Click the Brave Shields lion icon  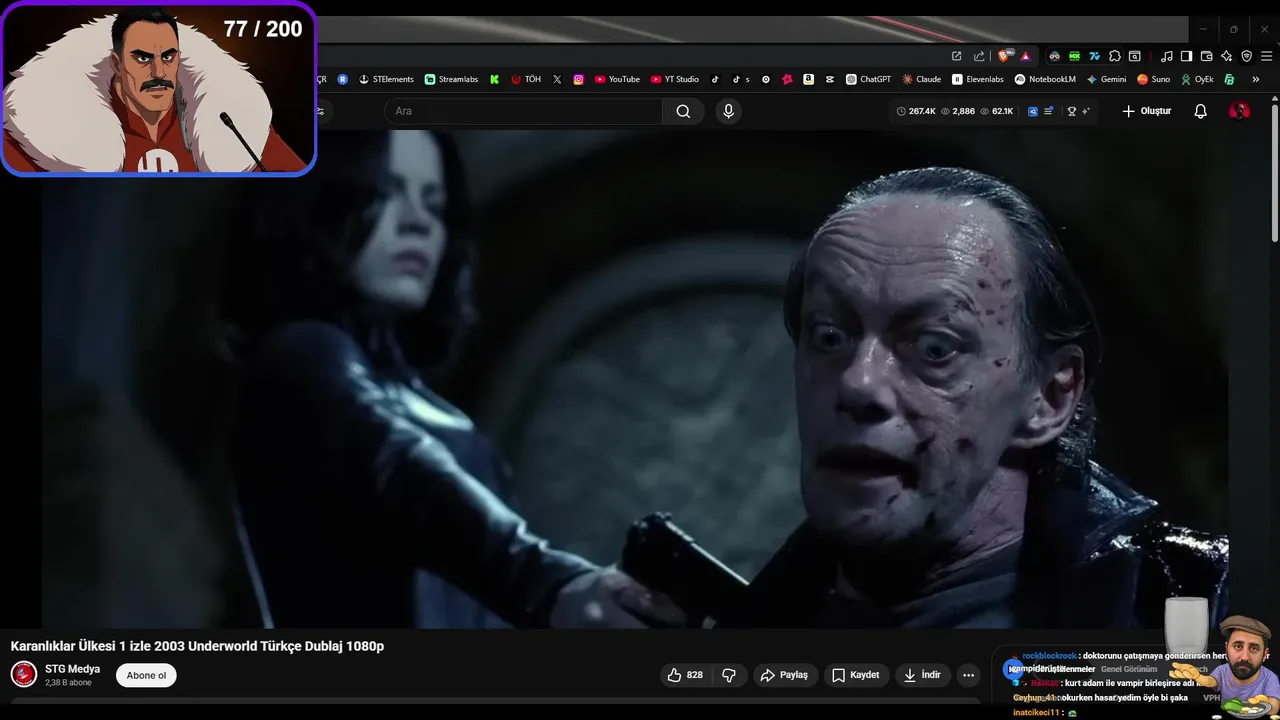[x=1003, y=56]
